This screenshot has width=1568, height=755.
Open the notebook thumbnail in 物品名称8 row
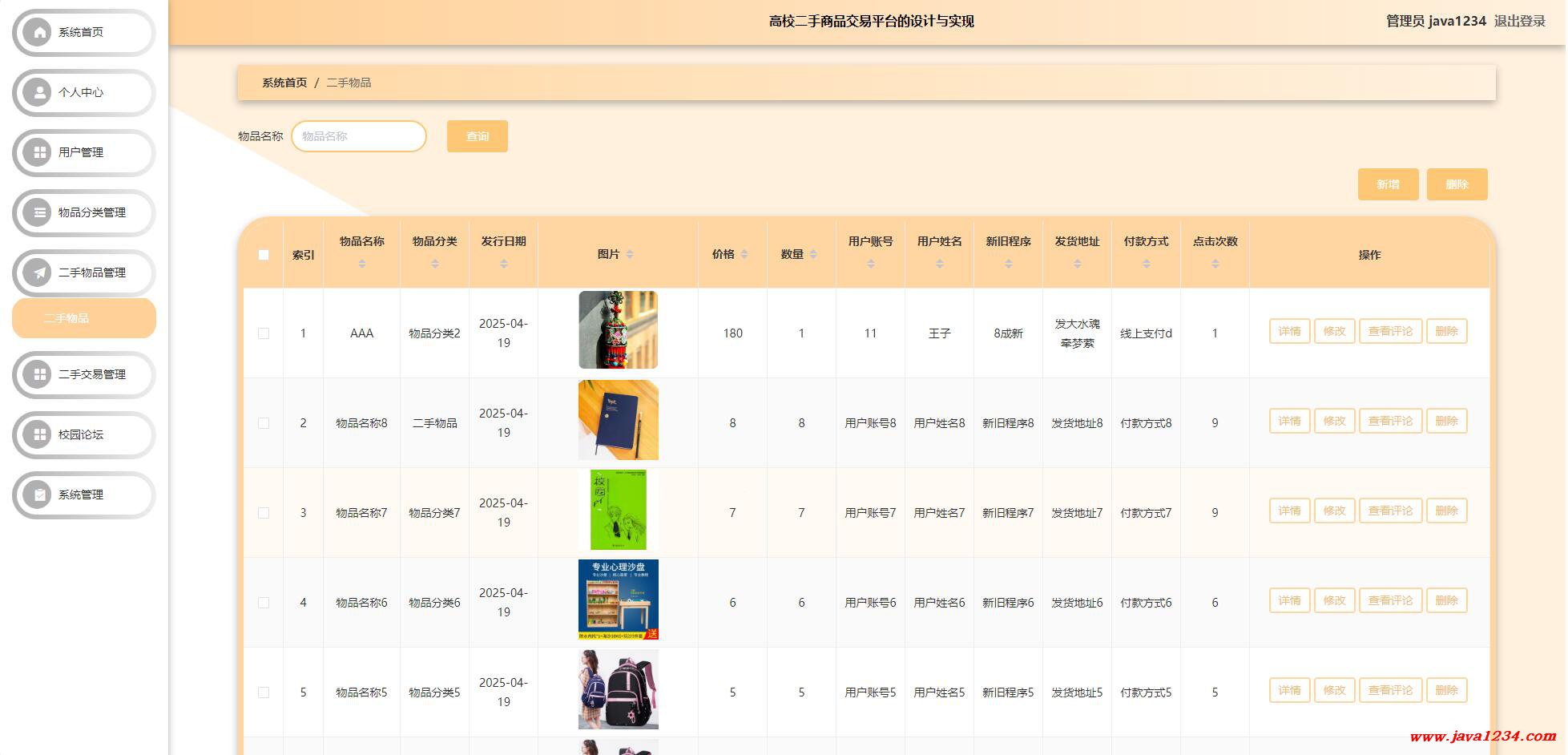[619, 420]
